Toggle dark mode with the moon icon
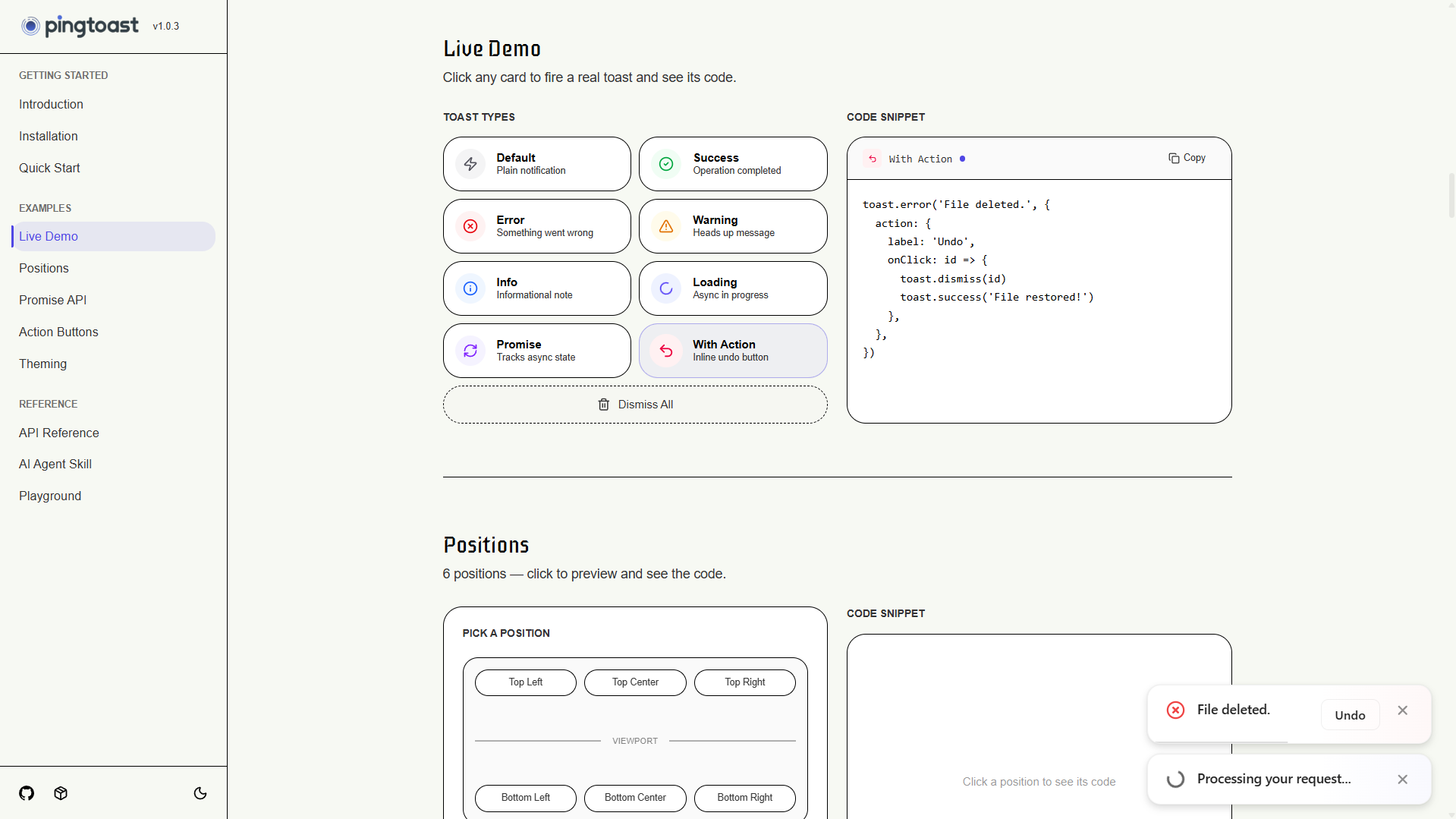This screenshot has height=819, width=1456. (x=200, y=793)
